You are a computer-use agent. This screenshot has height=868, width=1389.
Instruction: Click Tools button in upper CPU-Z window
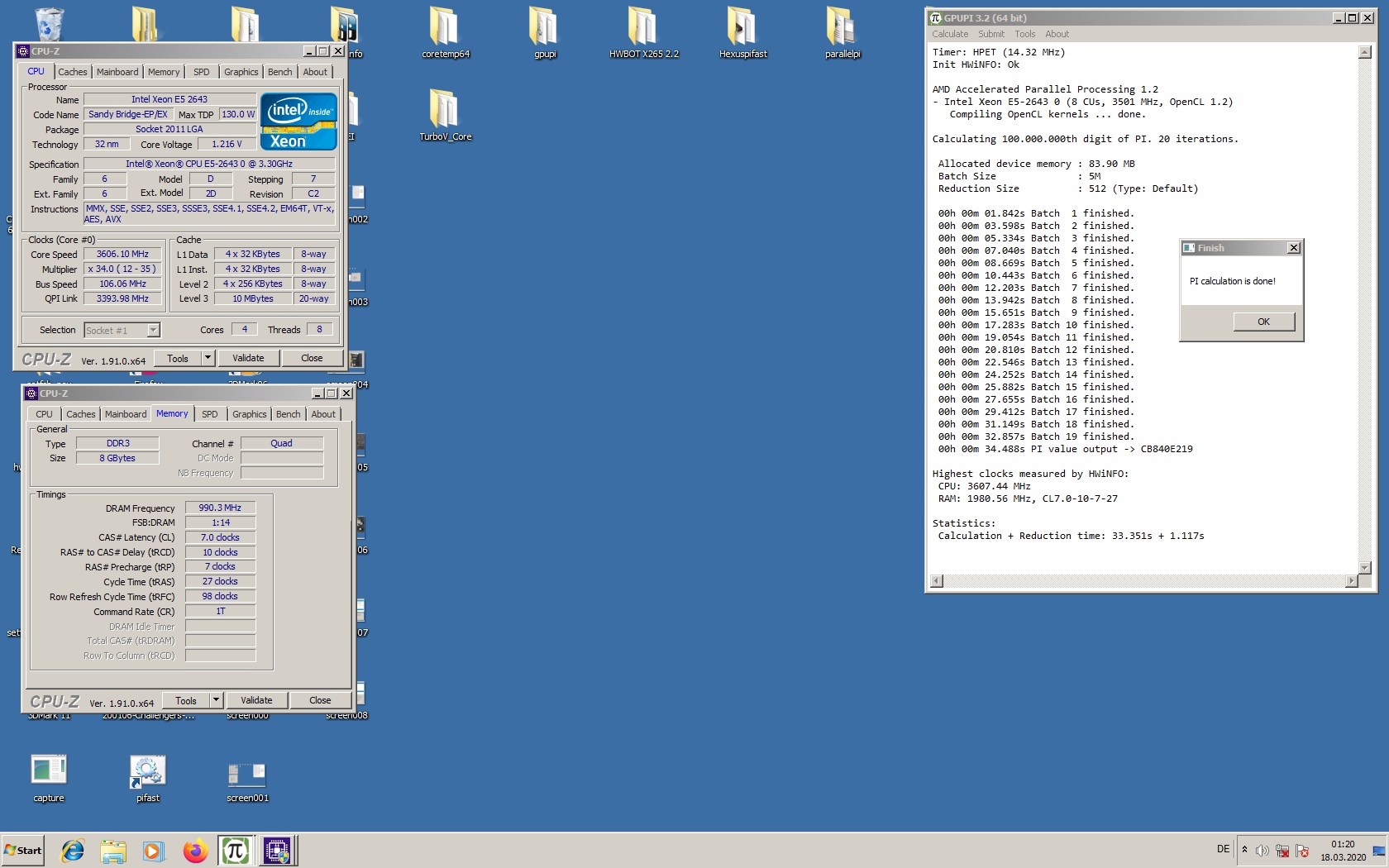pyautogui.click(x=178, y=358)
